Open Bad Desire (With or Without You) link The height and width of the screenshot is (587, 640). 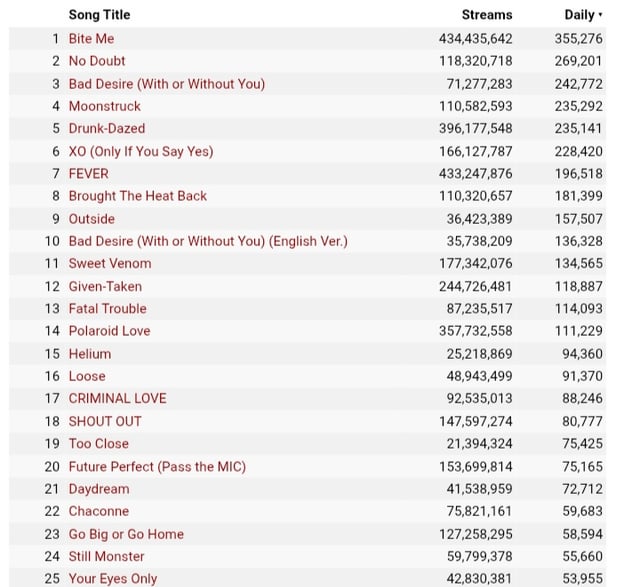coord(166,83)
